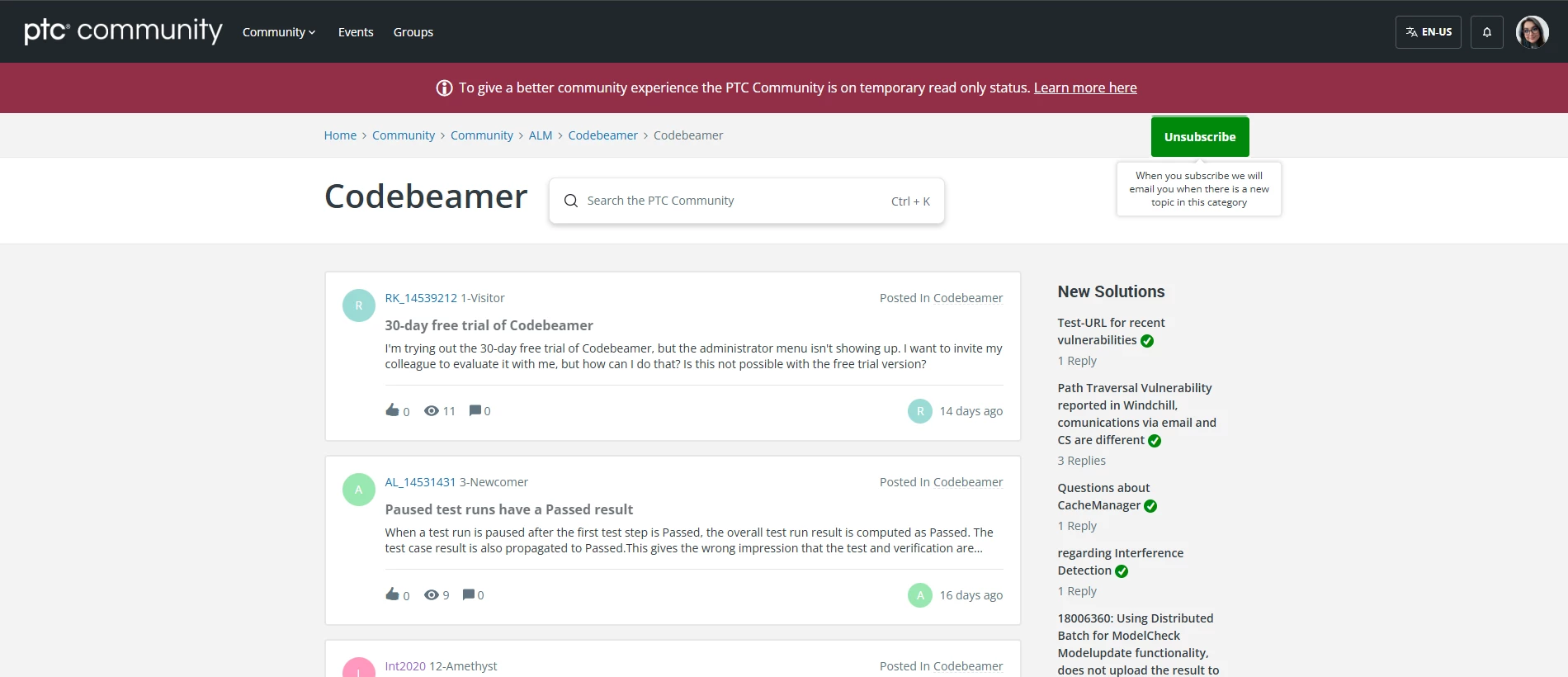Open Path Traversal Vulnerability reported in Windchill solution

pos(1137,414)
